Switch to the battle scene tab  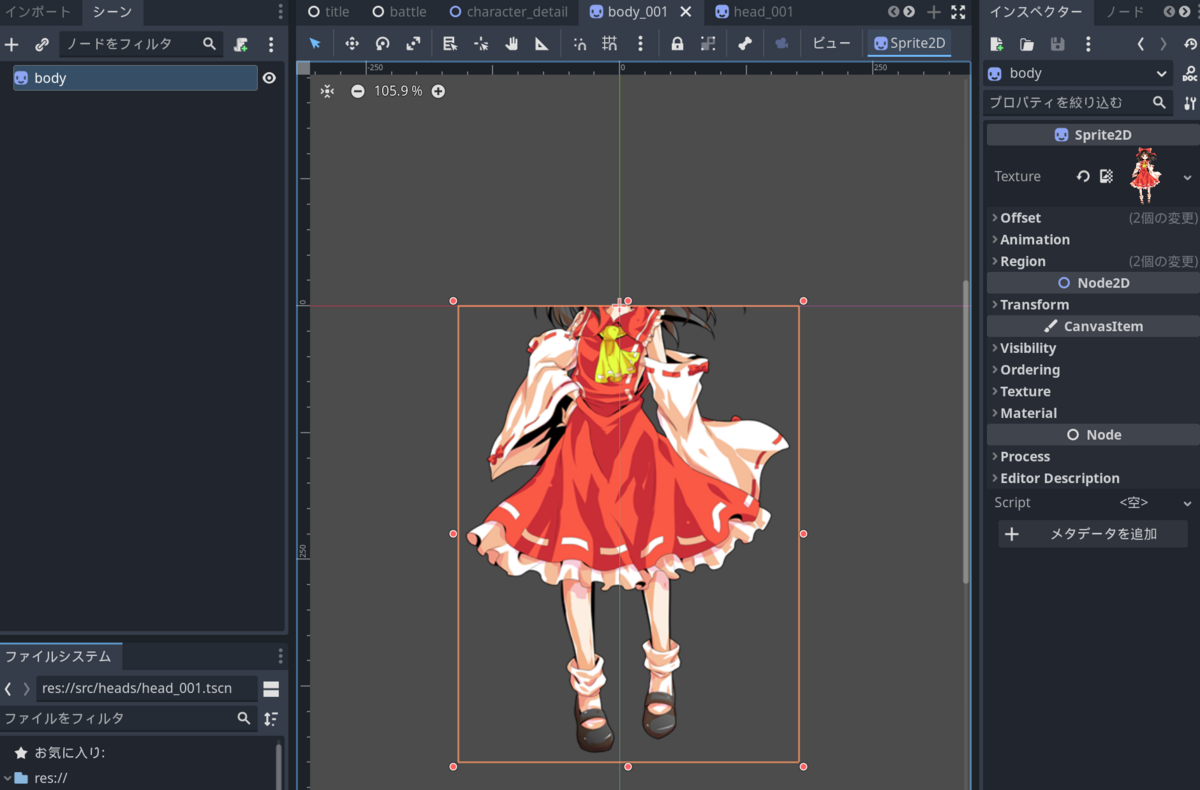[x=399, y=12]
